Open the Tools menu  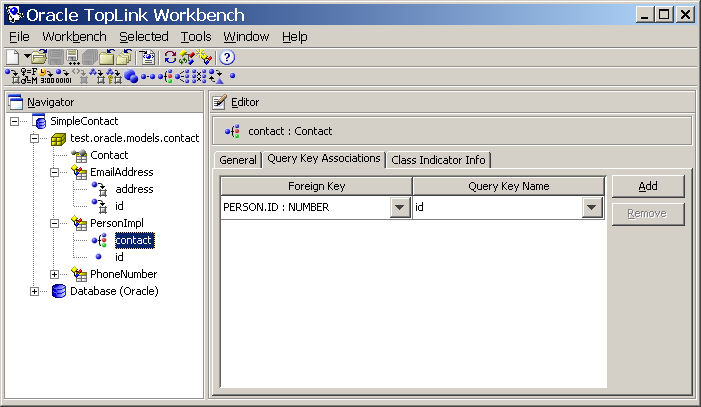pyautogui.click(x=196, y=37)
